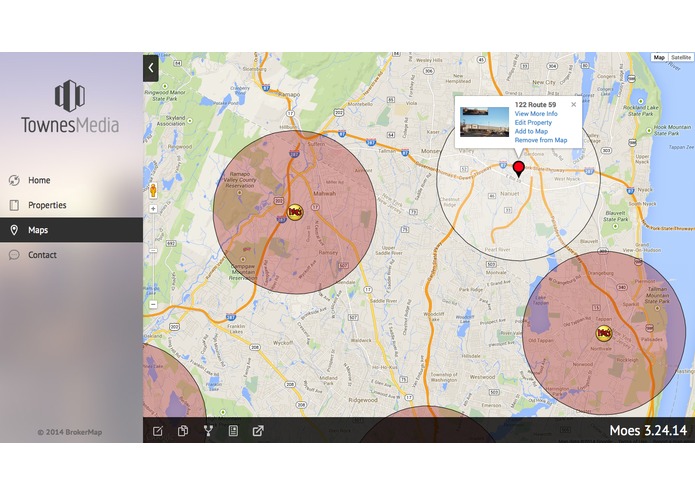Click Remove from Map link
This screenshot has width=695, height=494.
coord(541,140)
